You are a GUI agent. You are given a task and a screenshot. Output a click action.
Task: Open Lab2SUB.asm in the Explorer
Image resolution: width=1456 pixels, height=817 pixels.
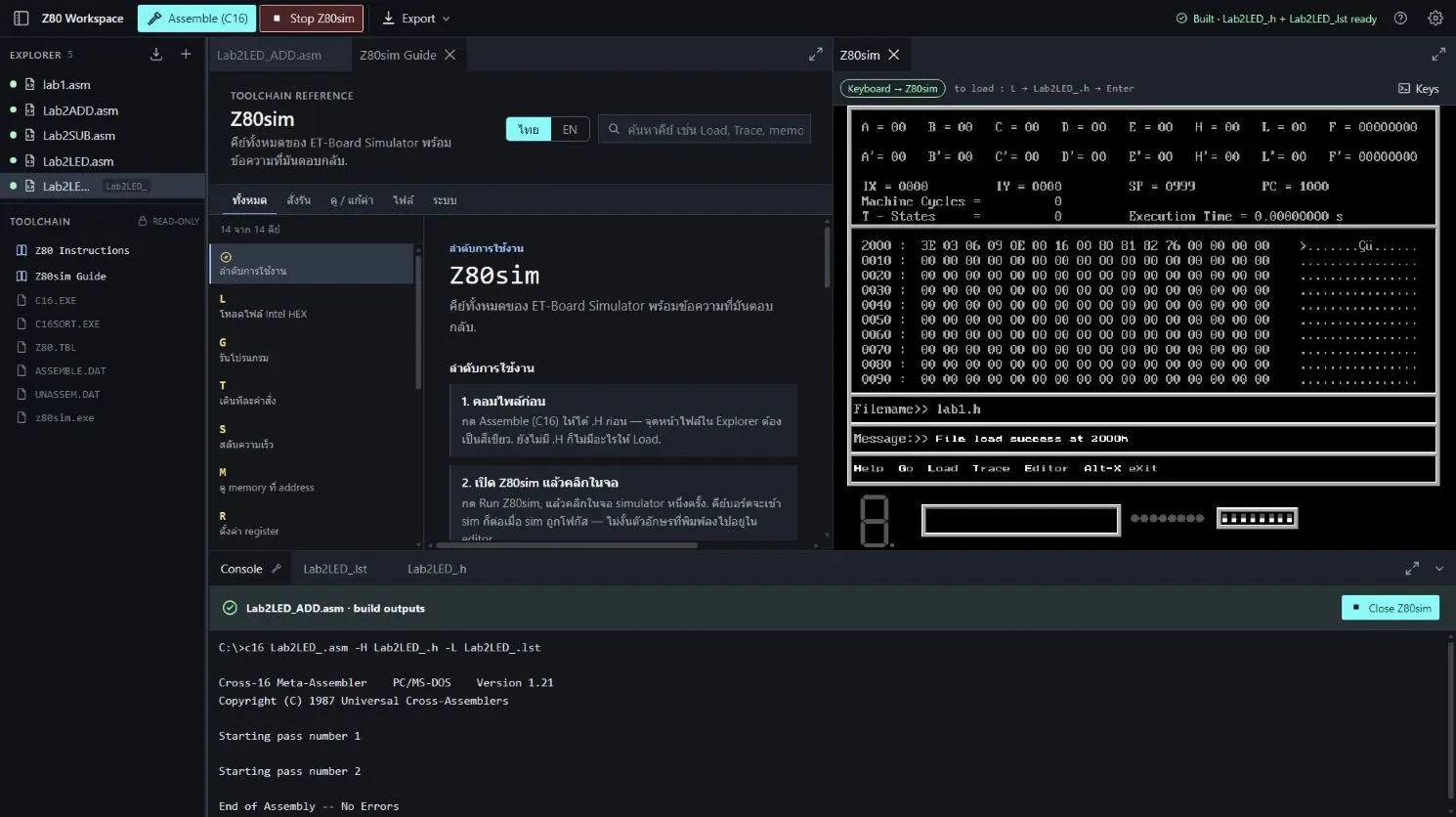pos(103,136)
